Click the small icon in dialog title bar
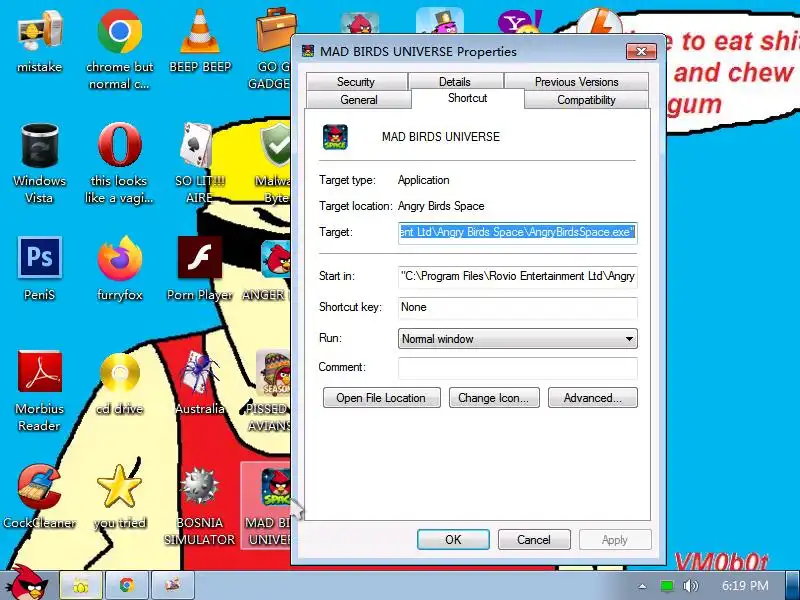This screenshot has height=600, width=800. (x=308, y=51)
